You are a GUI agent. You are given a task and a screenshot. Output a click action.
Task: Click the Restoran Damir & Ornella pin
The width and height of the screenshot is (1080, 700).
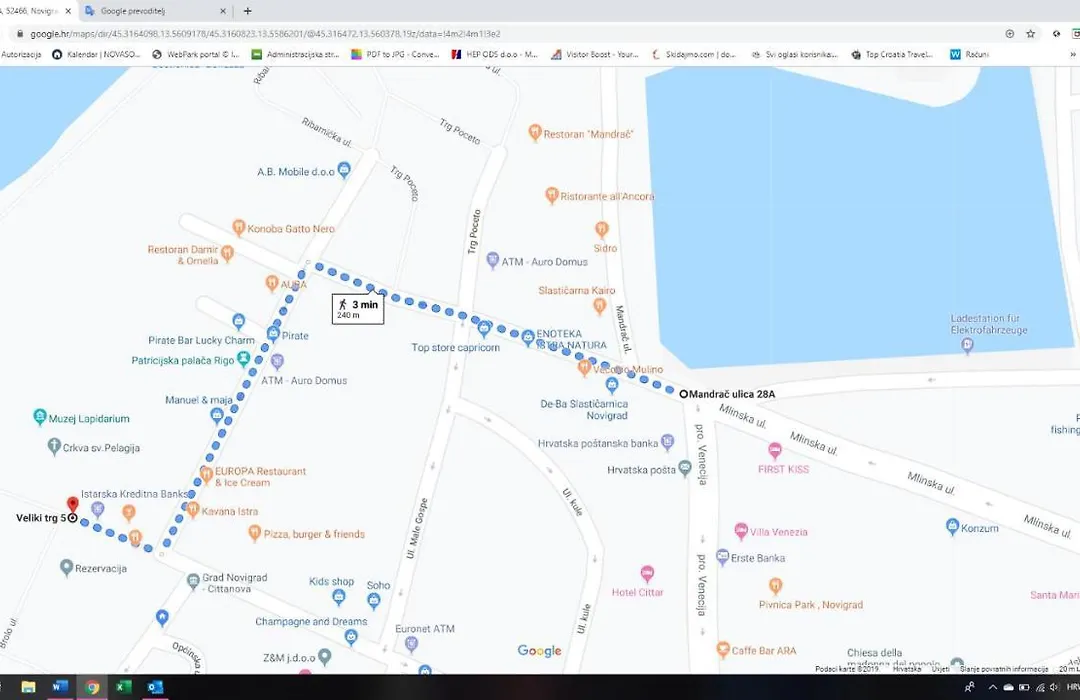(227, 254)
